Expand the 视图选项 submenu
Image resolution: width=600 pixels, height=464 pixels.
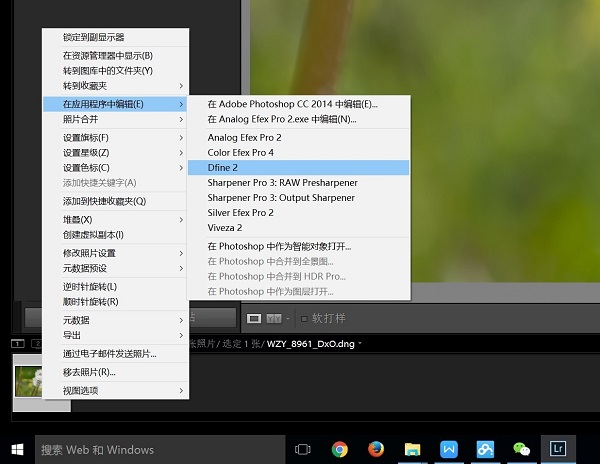point(115,391)
